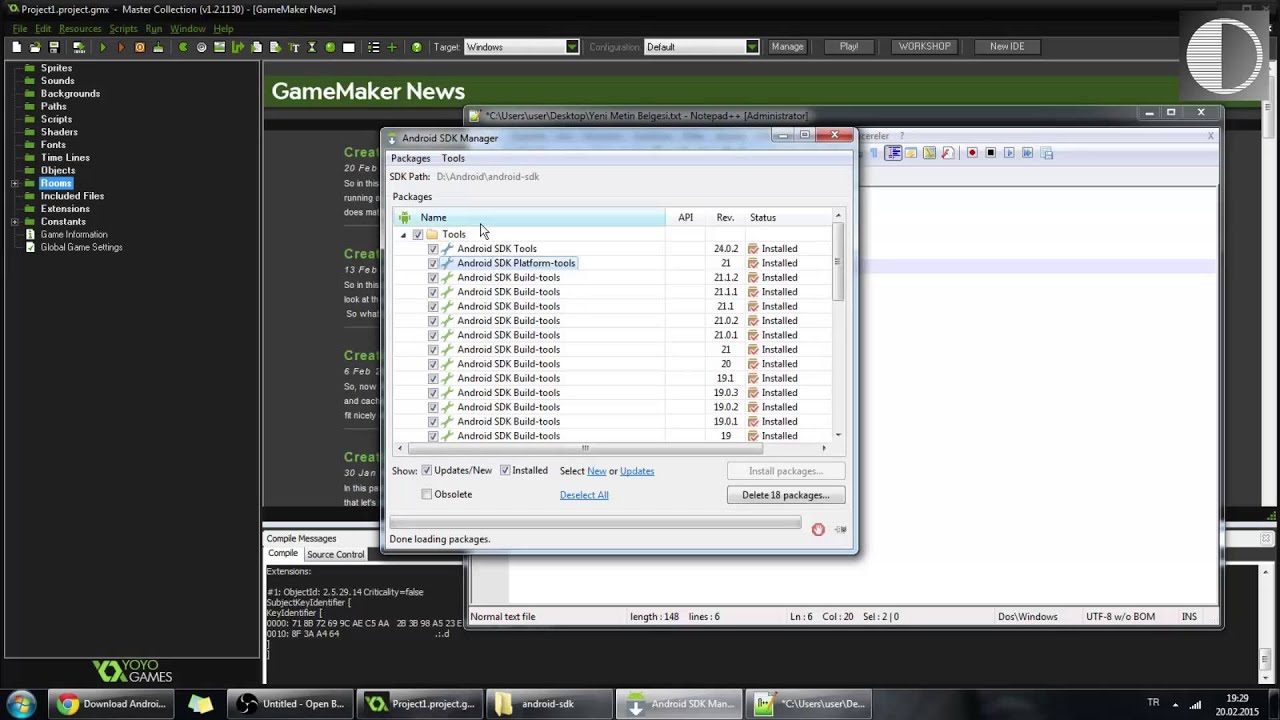Run the game with green play arrow

coord(102,47)
